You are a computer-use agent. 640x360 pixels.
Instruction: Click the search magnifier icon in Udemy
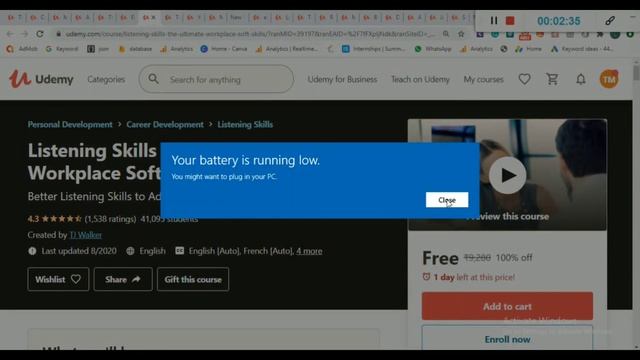pyautogui.click(x=153, y=79)
